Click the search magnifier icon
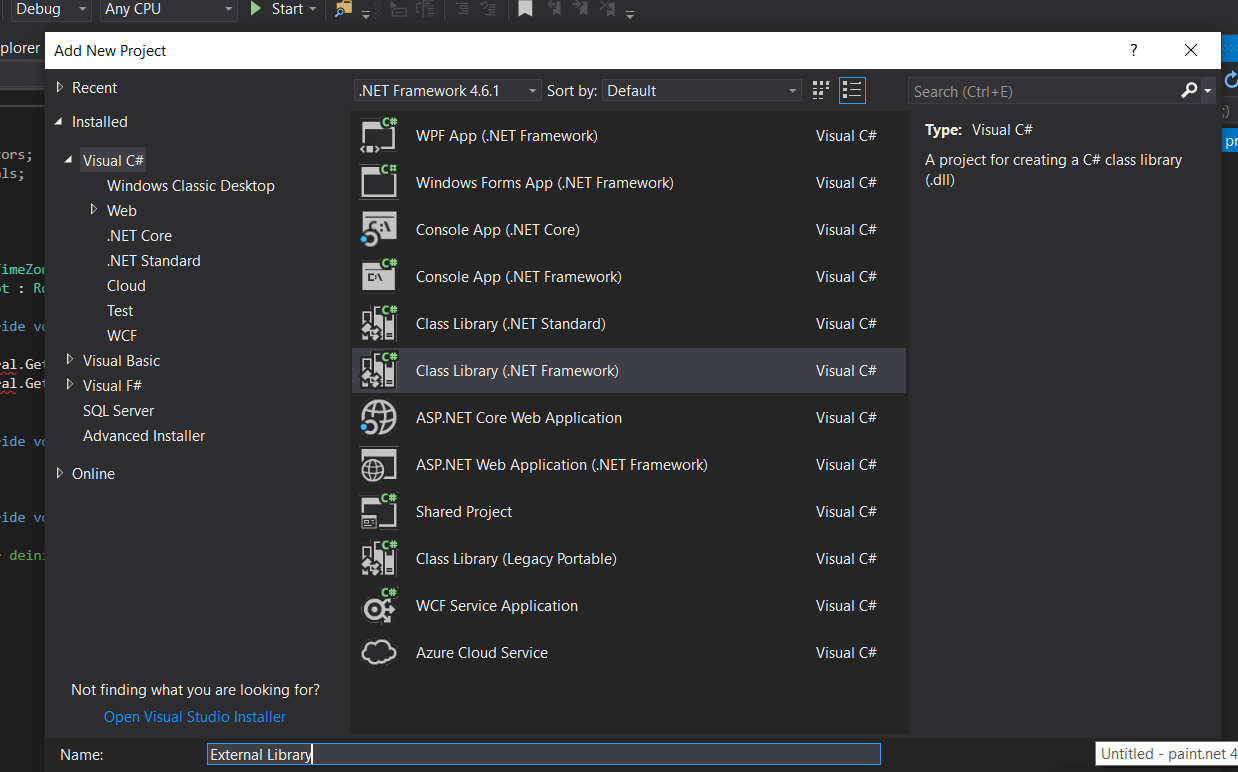The width and height of the screenshot is (1238, 772). 1189,90
